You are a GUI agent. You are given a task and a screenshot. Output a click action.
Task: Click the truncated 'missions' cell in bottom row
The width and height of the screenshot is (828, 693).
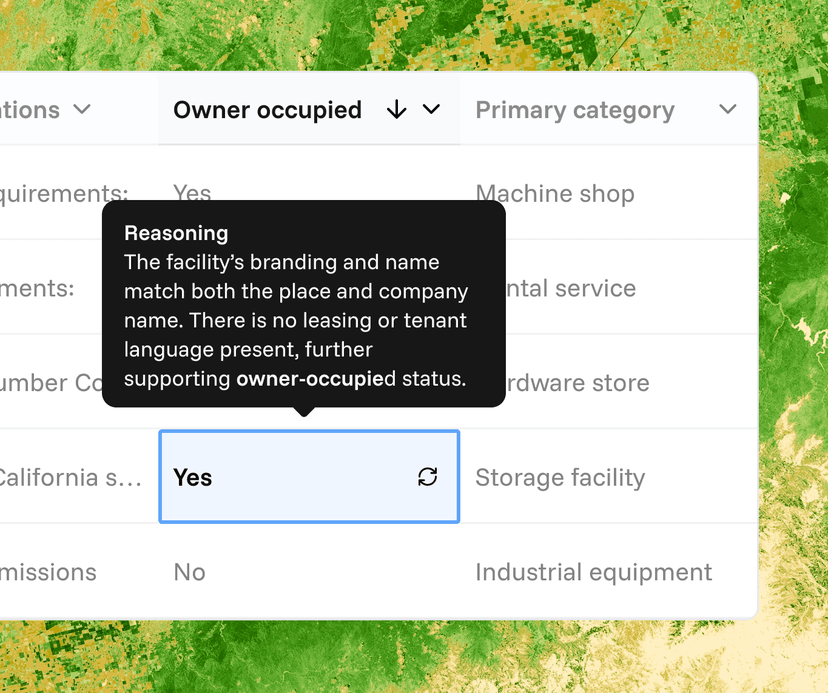[x=48, y=572]
